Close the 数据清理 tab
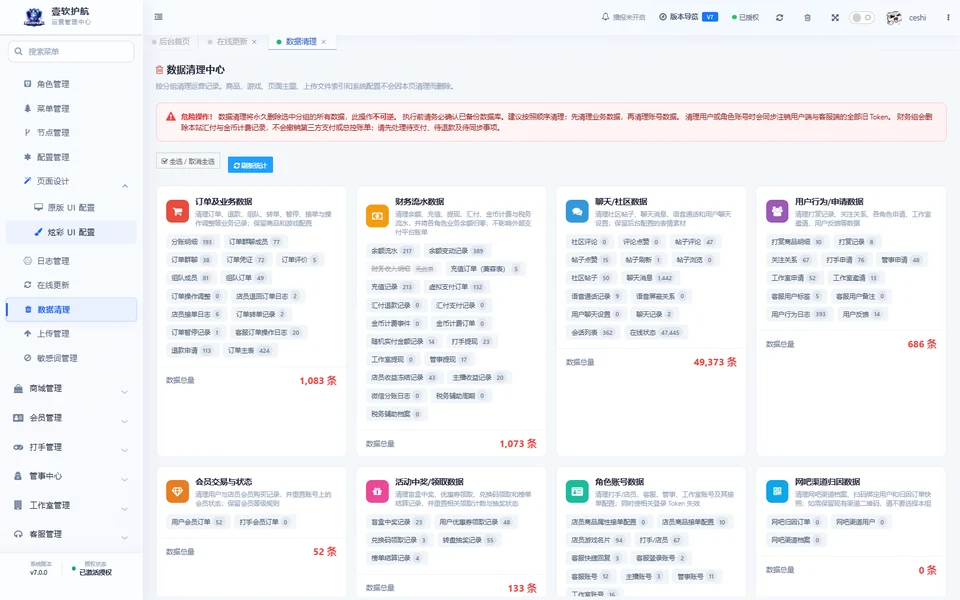This screenshot has height=600, width=960. tap(323, 42)
